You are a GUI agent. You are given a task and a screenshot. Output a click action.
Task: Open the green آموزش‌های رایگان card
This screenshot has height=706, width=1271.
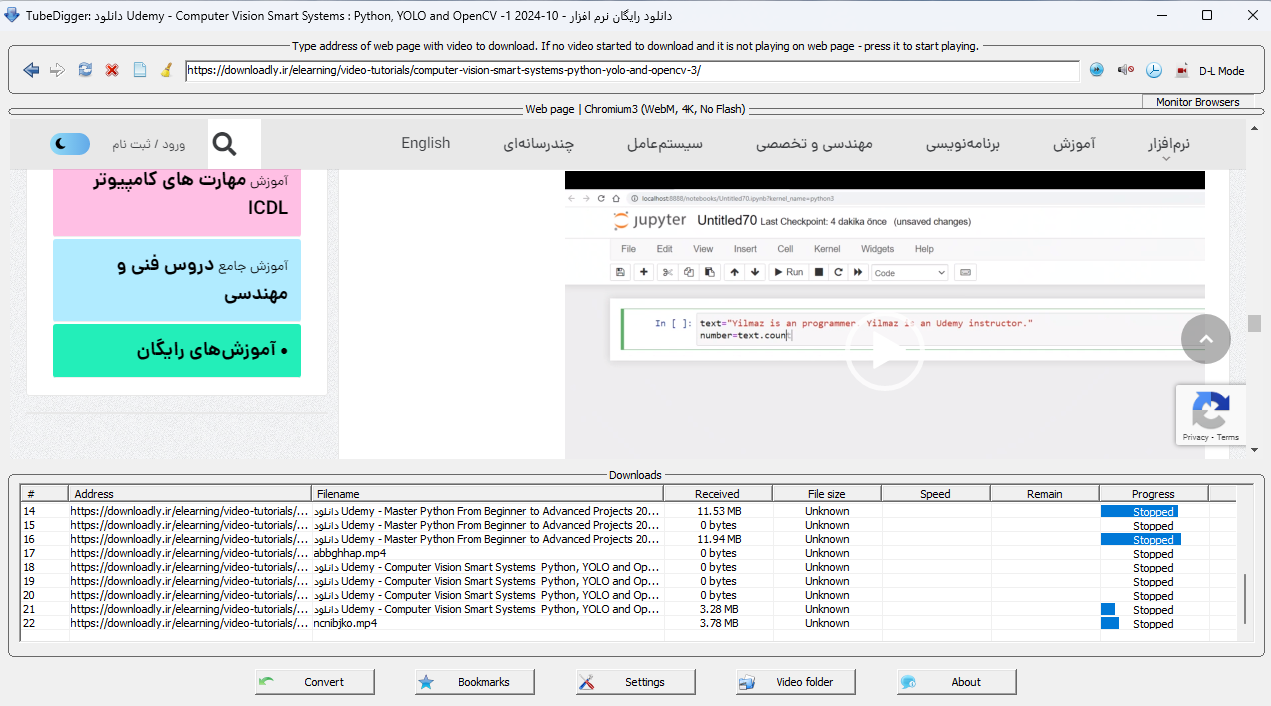[177, 351]
